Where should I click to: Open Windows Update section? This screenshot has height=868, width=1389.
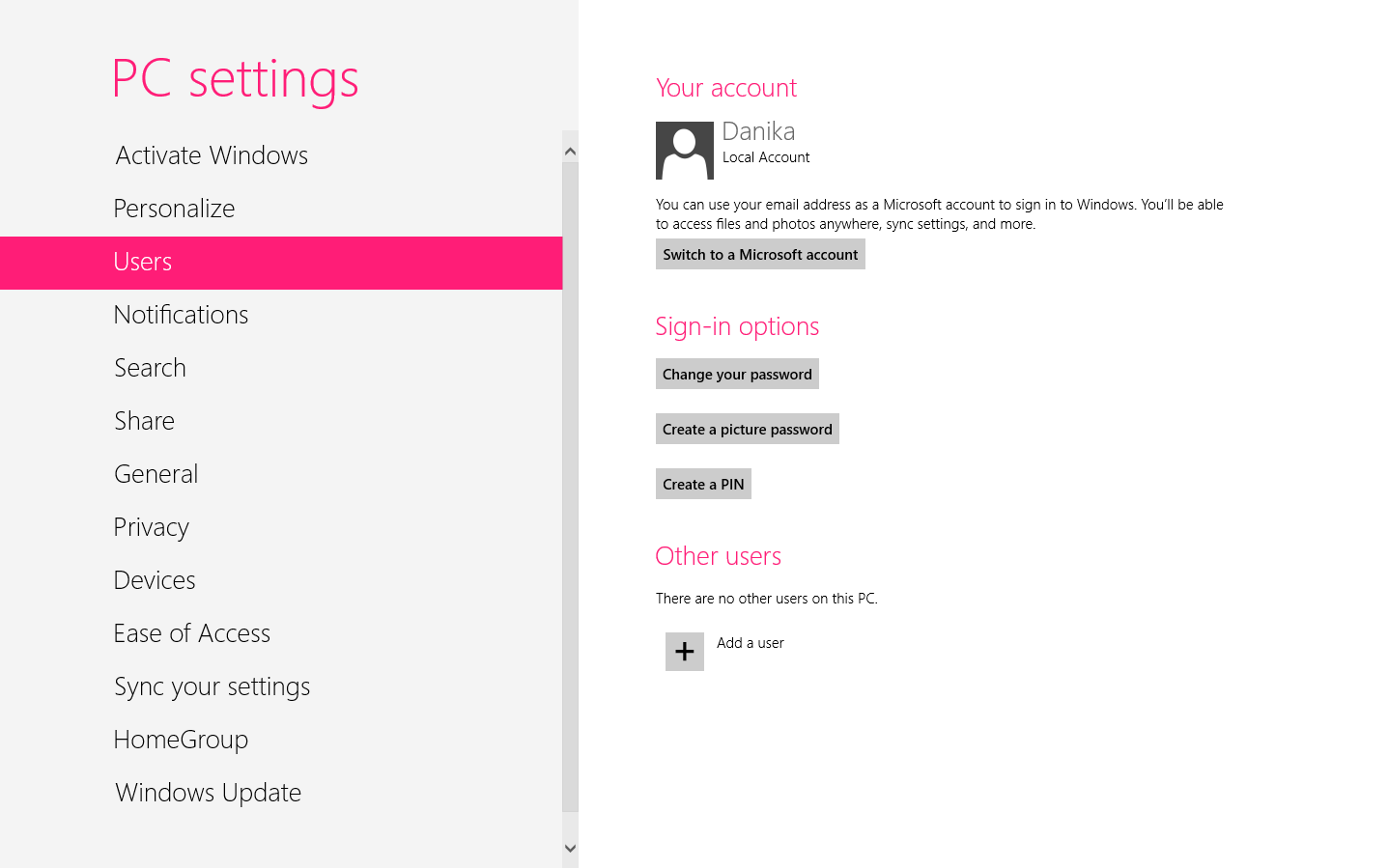coord(208,793)
